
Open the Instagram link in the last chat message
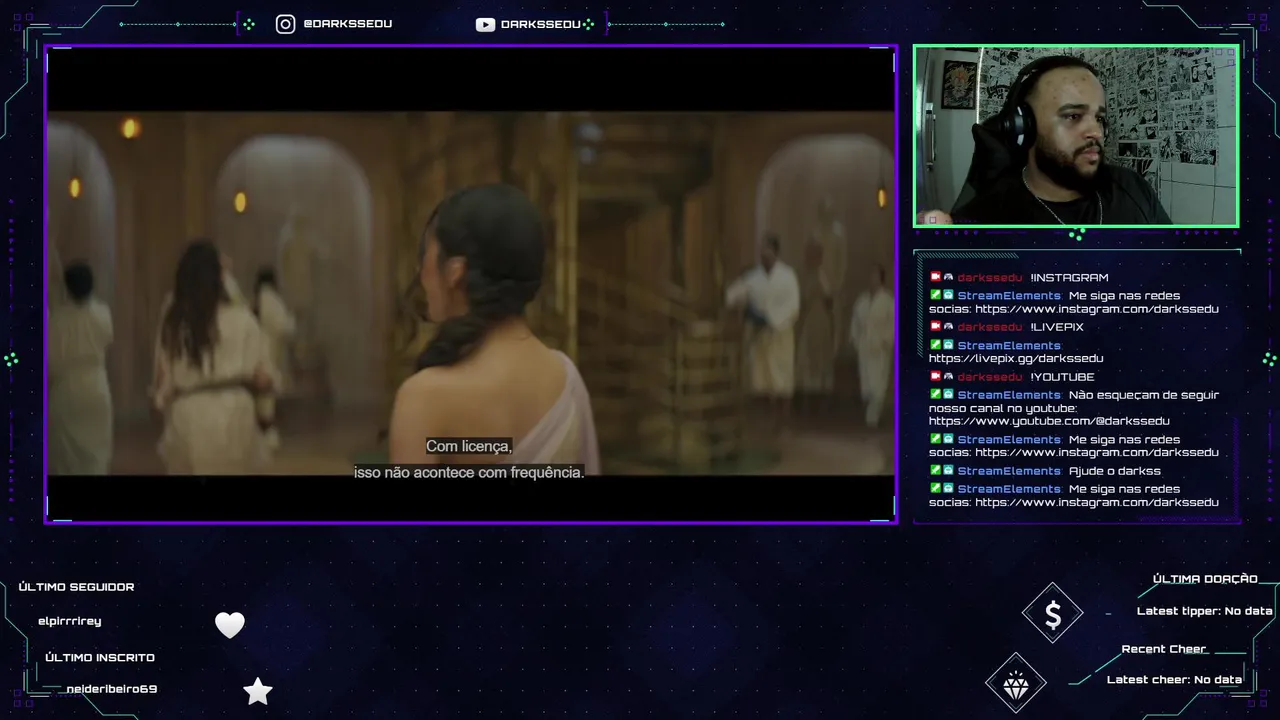[1097, 502]
